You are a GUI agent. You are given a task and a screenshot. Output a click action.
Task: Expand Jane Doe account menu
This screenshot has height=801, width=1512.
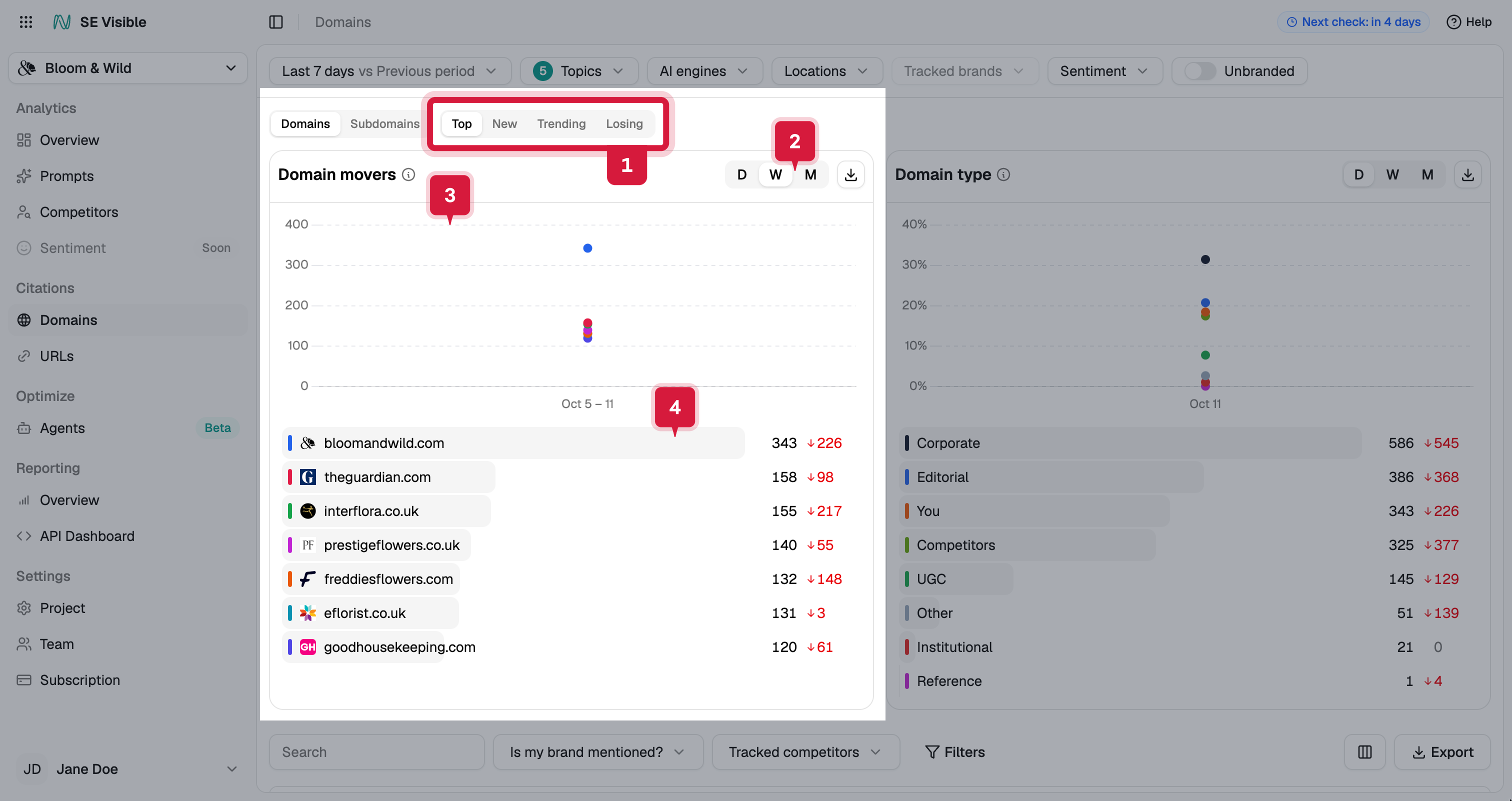tap(128, 768)
